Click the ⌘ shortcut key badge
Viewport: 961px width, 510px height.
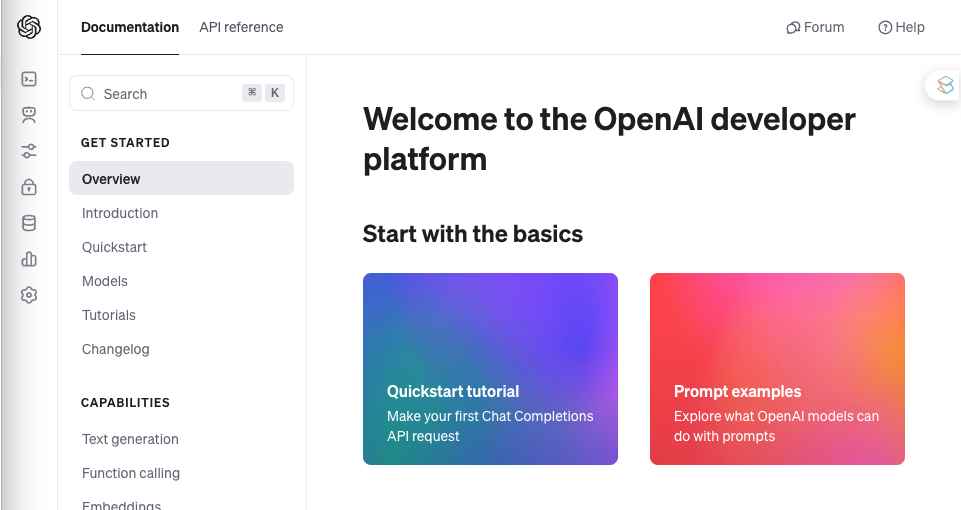(252, 93)
